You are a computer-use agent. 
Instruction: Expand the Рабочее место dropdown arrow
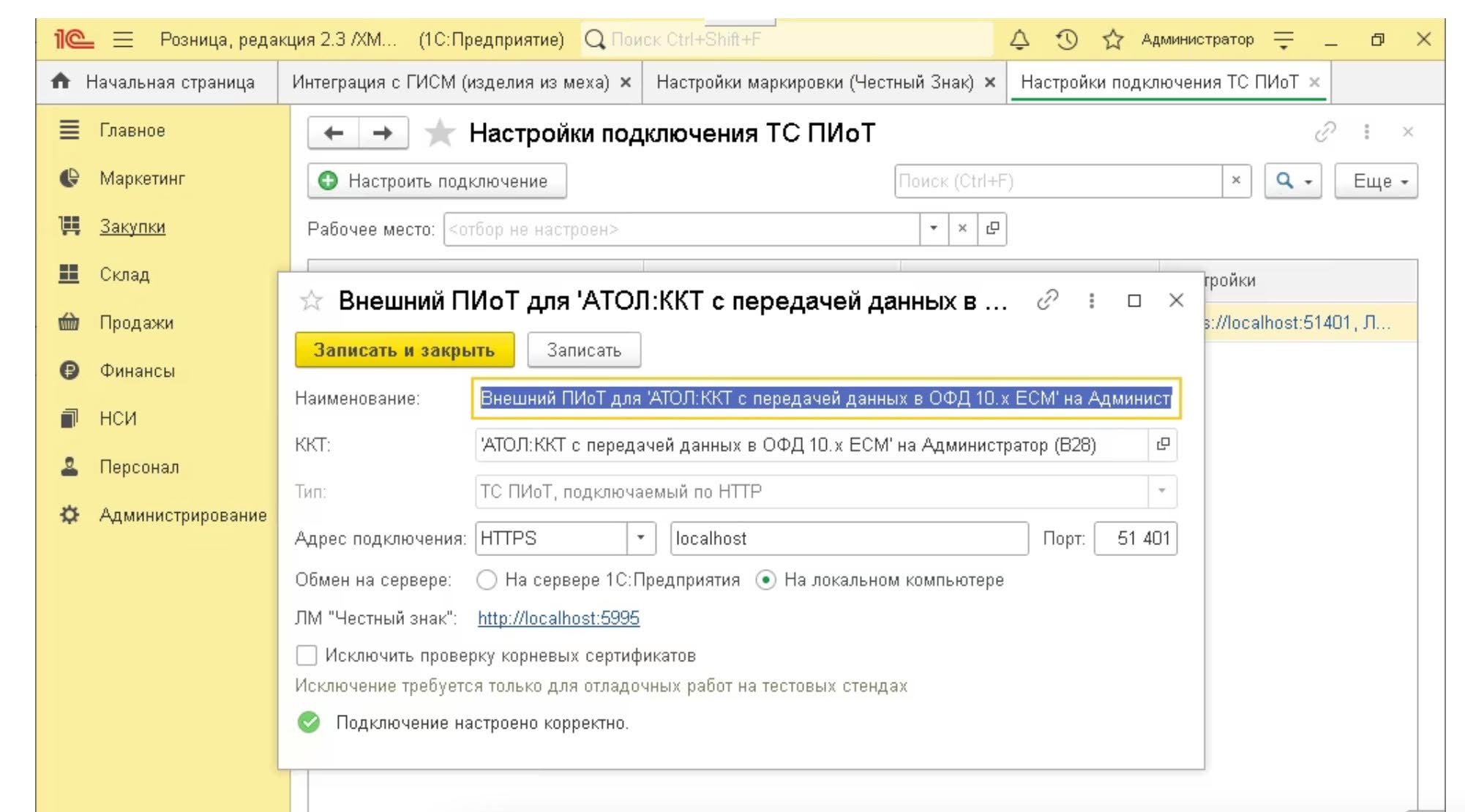(933, 229)
